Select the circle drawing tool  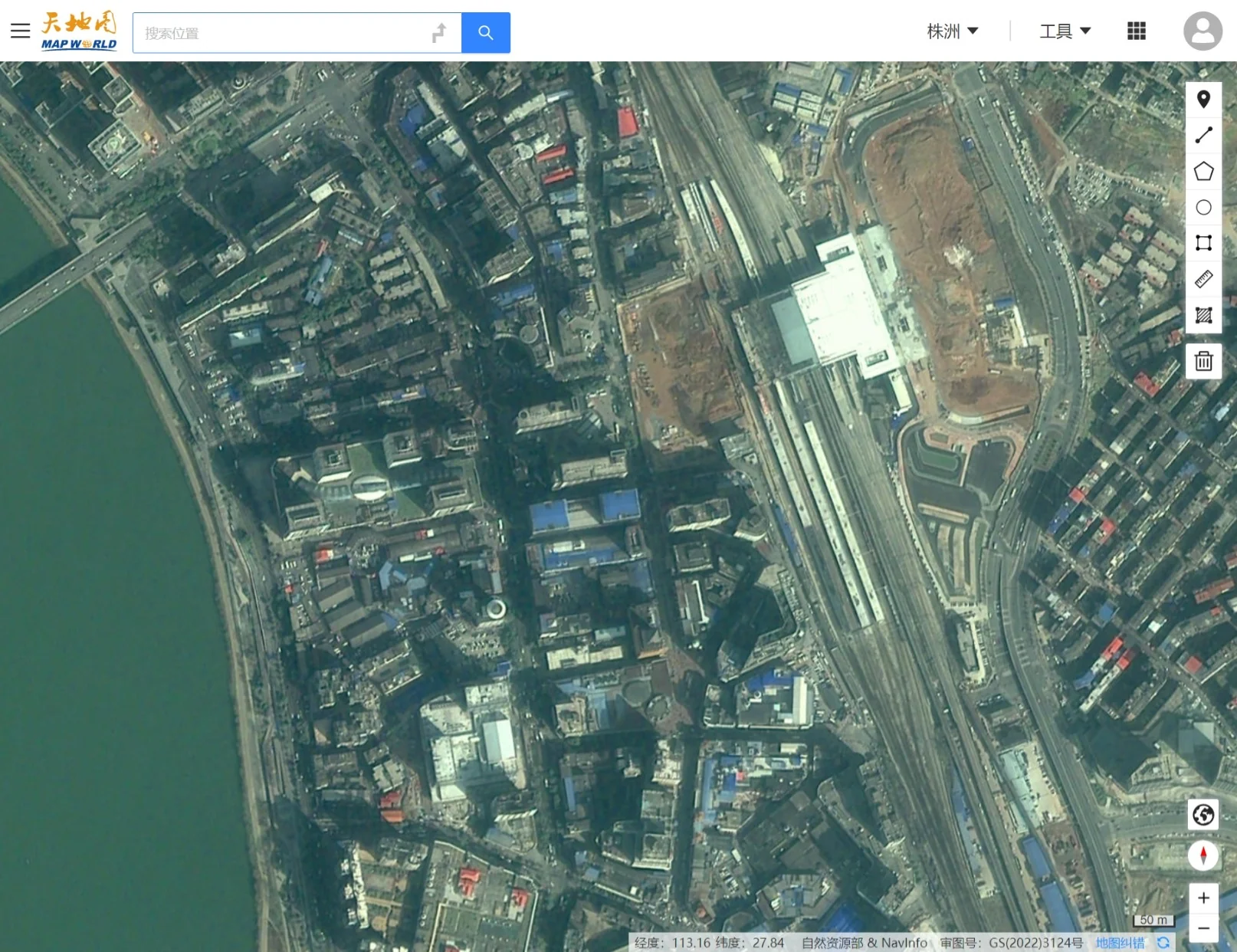coord(1203,208)
